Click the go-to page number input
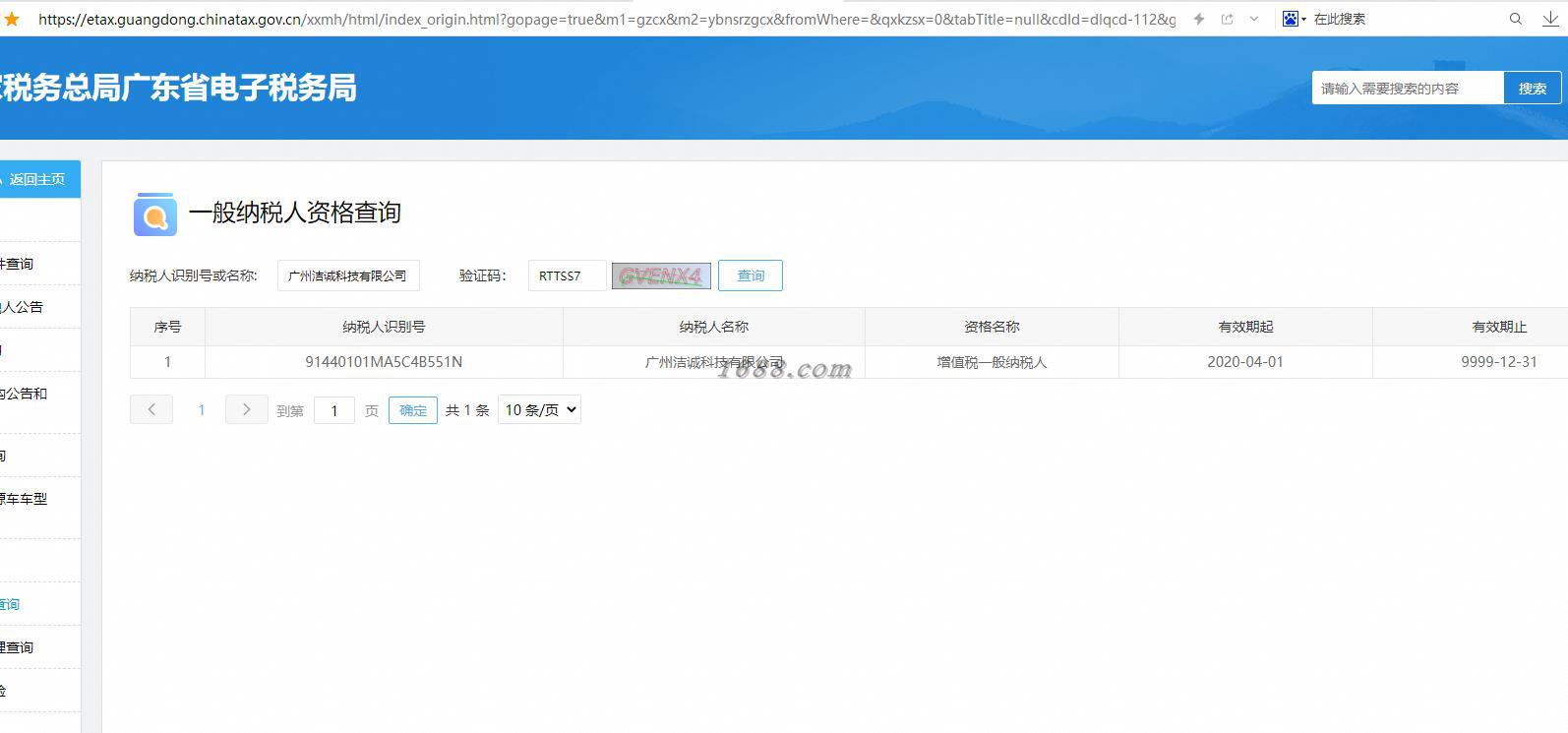1568x733 pixels. [334, 410]
